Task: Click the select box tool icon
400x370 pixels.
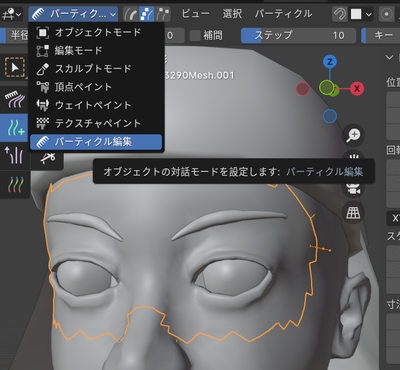Action: coord(15,67)
